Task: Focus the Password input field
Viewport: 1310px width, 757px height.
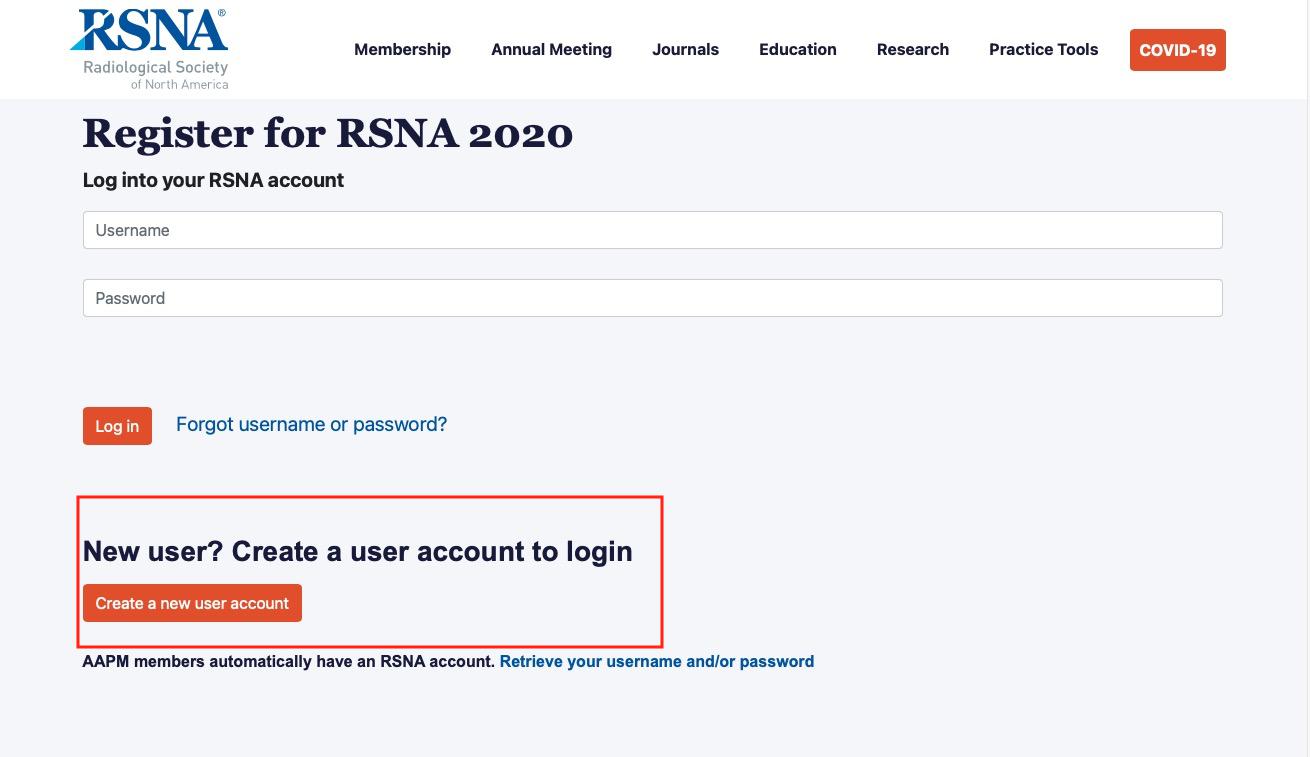Action: [x=652, y=298]
